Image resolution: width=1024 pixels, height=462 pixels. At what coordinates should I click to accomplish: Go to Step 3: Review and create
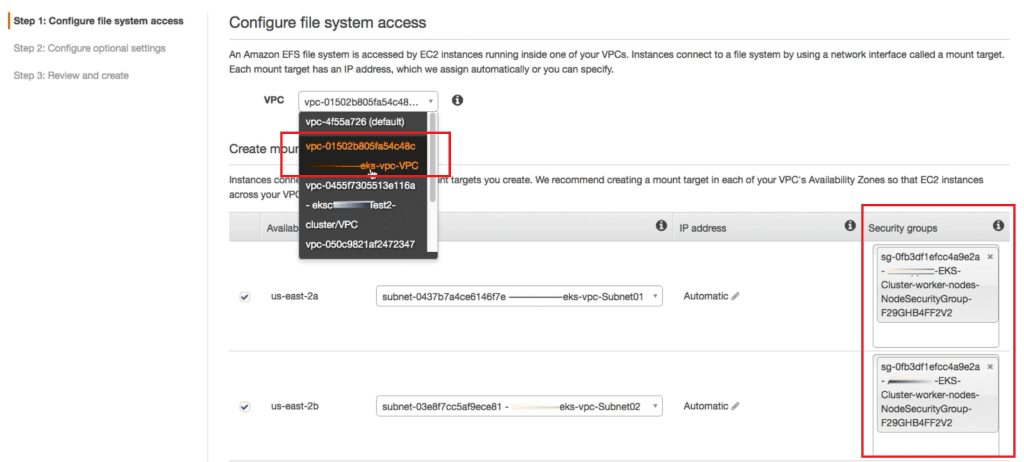[71, 76]
